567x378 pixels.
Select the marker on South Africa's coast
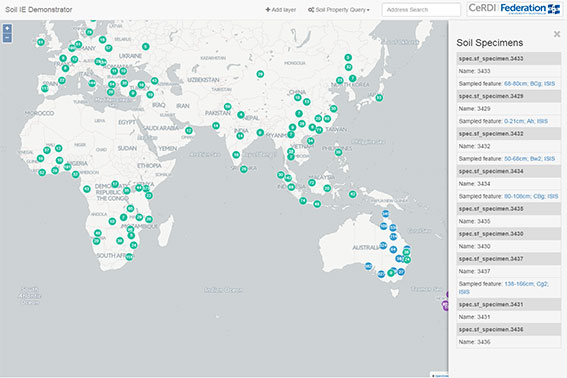click(129, 256)
